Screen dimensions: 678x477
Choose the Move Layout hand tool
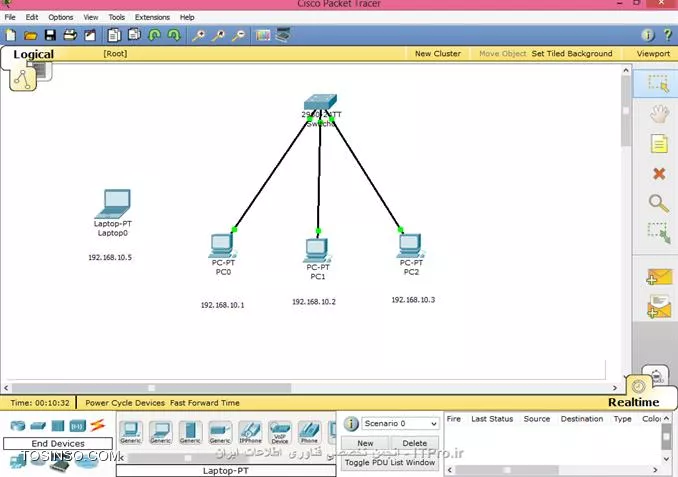[x=659, y=114]
